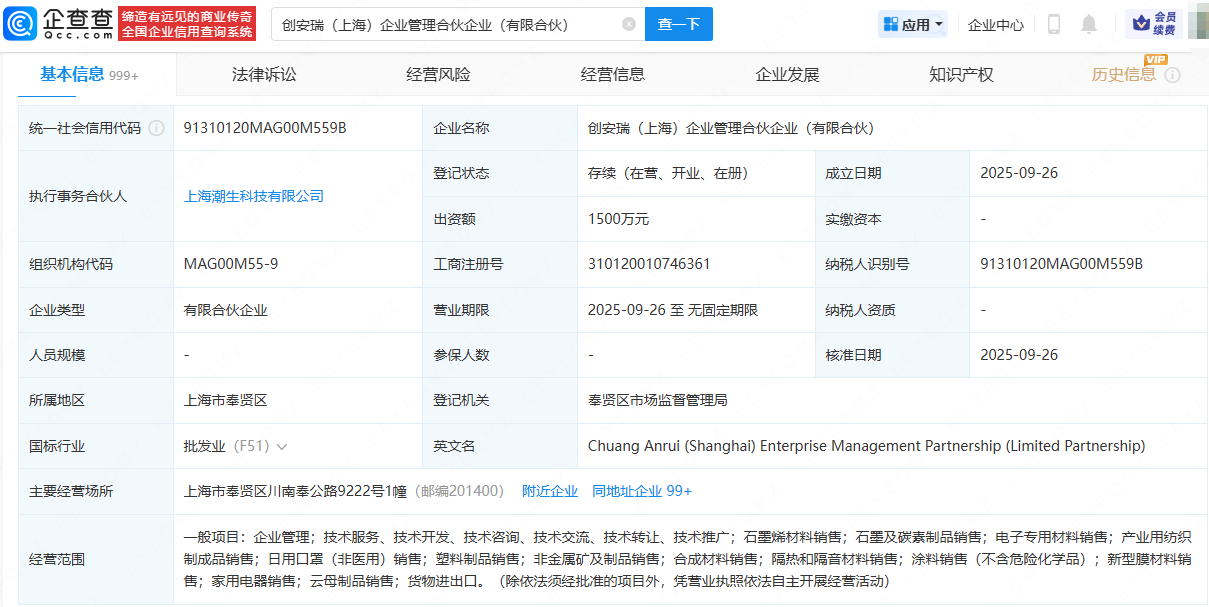Click the info icon beside 统一社会信用代码
This screenshot has width=1209, height=607.
pos(156,129)
